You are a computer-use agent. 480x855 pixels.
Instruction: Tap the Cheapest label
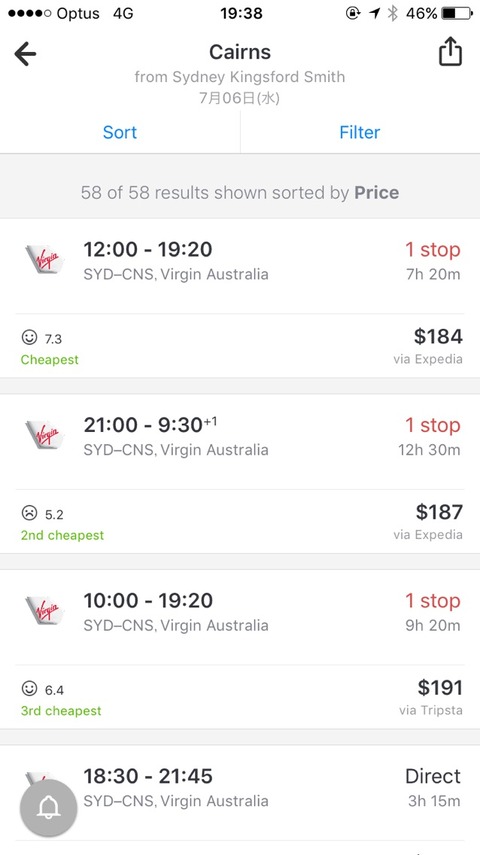(x=50, y=360)
